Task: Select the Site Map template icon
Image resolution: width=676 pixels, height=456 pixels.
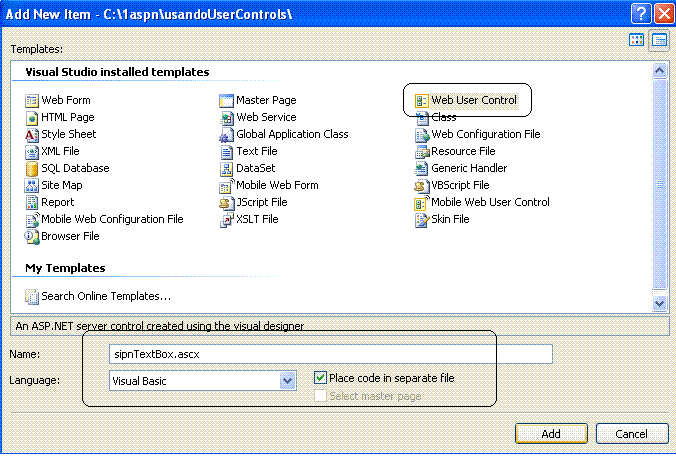Action: click(x=31, y=186)
